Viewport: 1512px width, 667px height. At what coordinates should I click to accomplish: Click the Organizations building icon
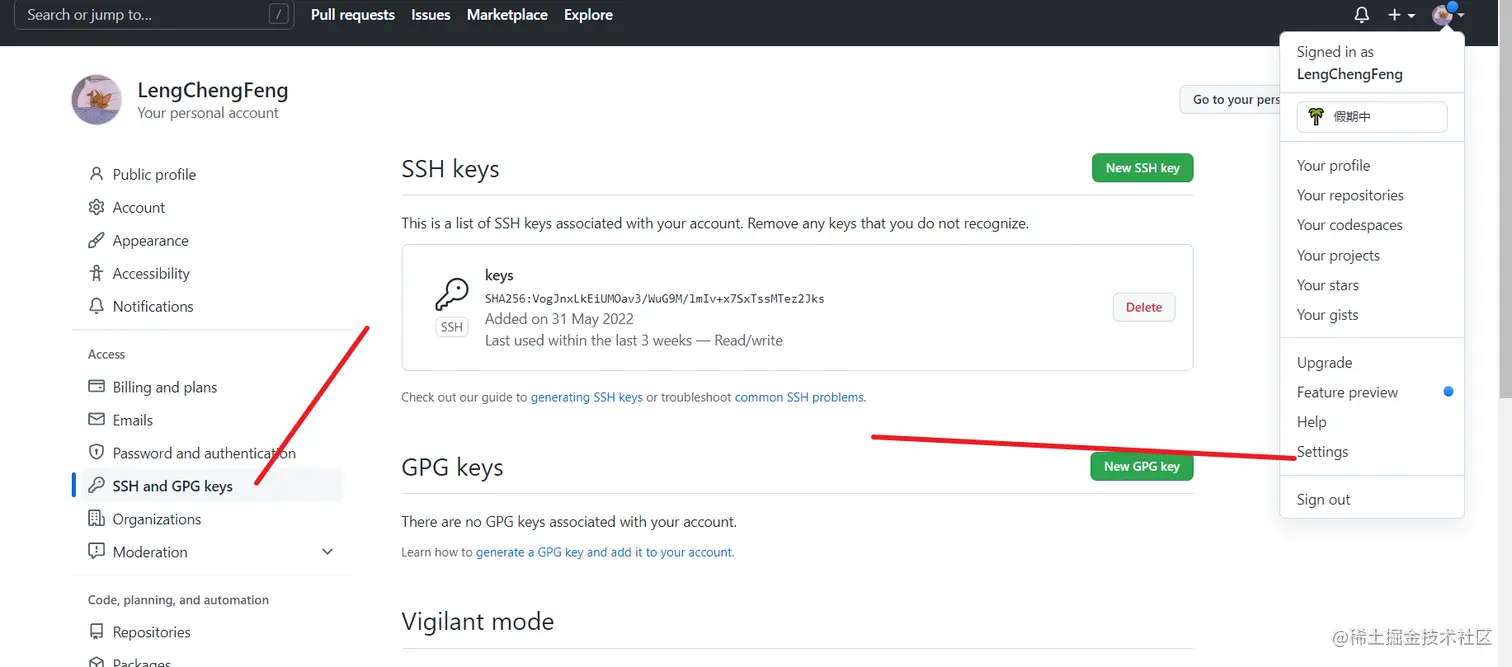96,519
